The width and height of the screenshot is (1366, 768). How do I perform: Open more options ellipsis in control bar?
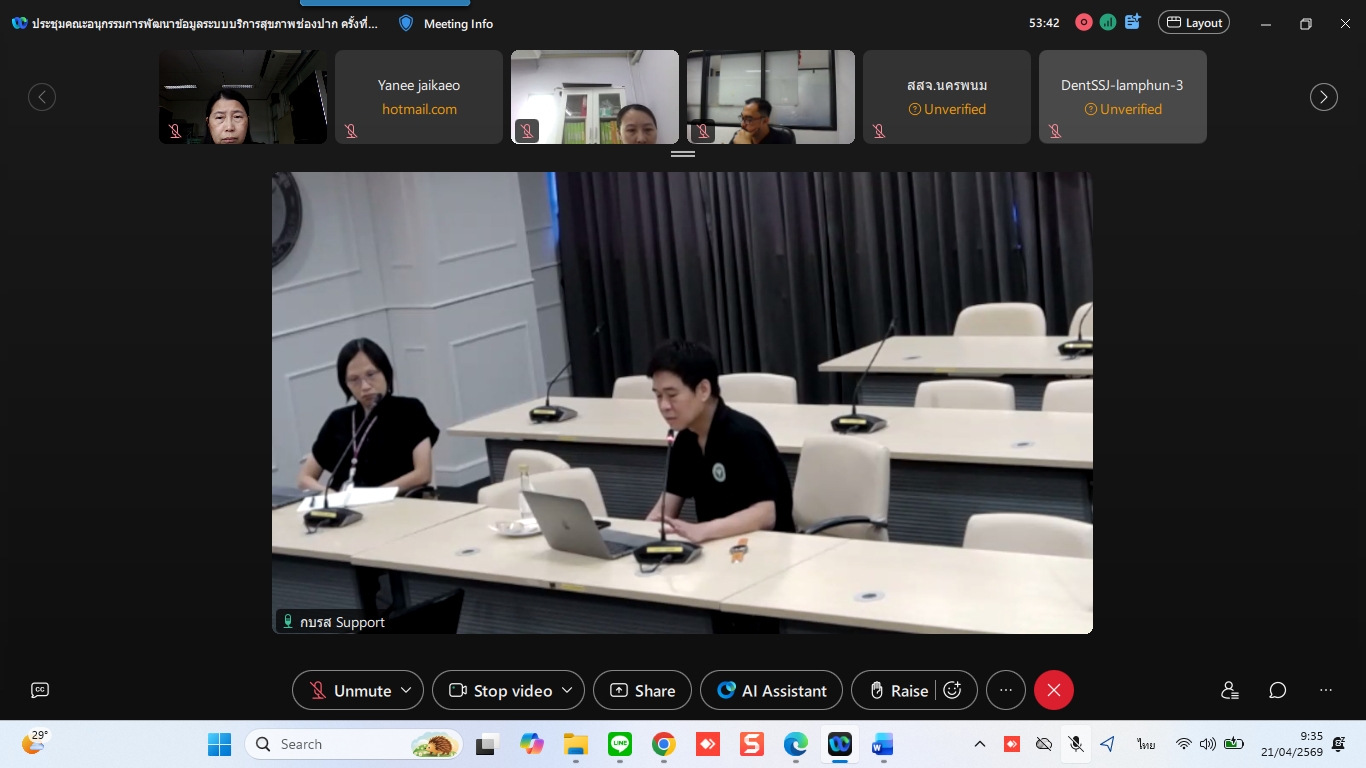click(1006, 690)
